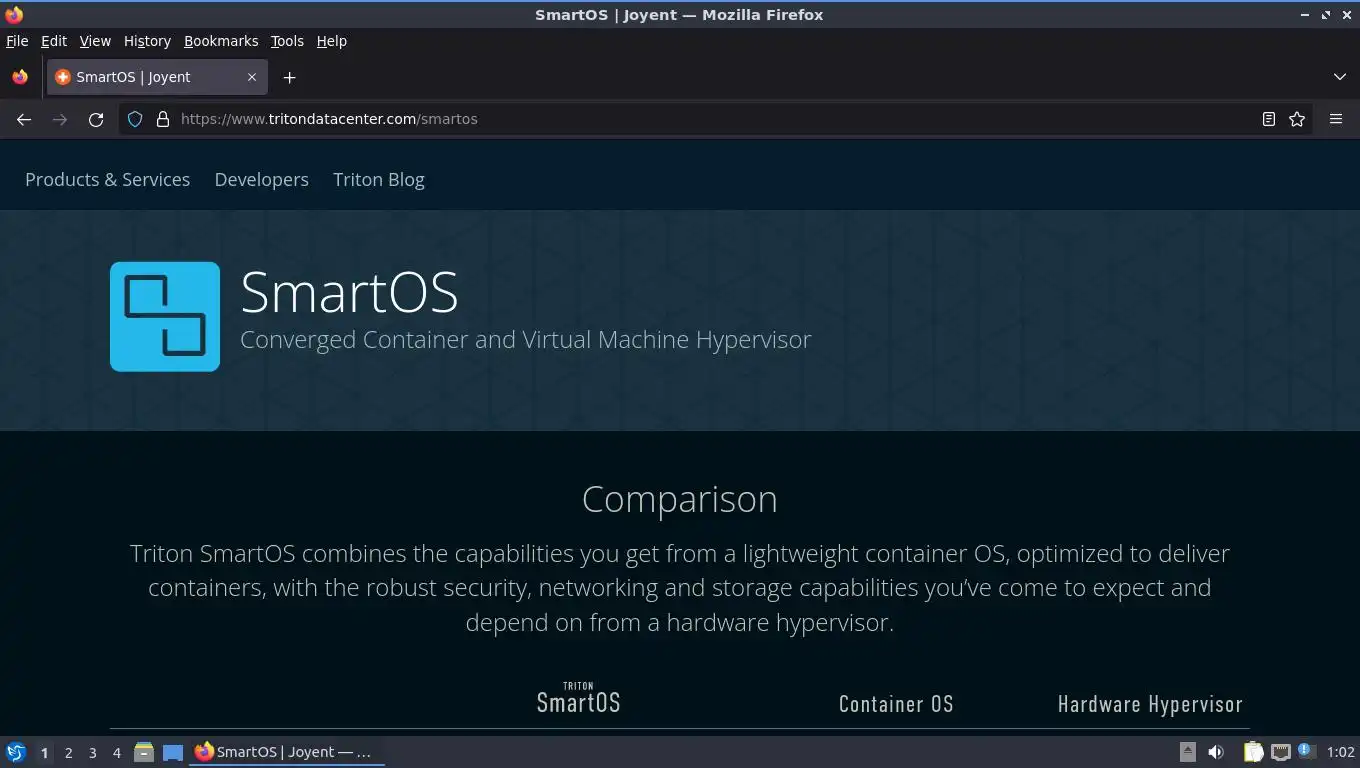Switch to workspace 3 on taskbar
The image size is (1360, 768).
(92, 752)
